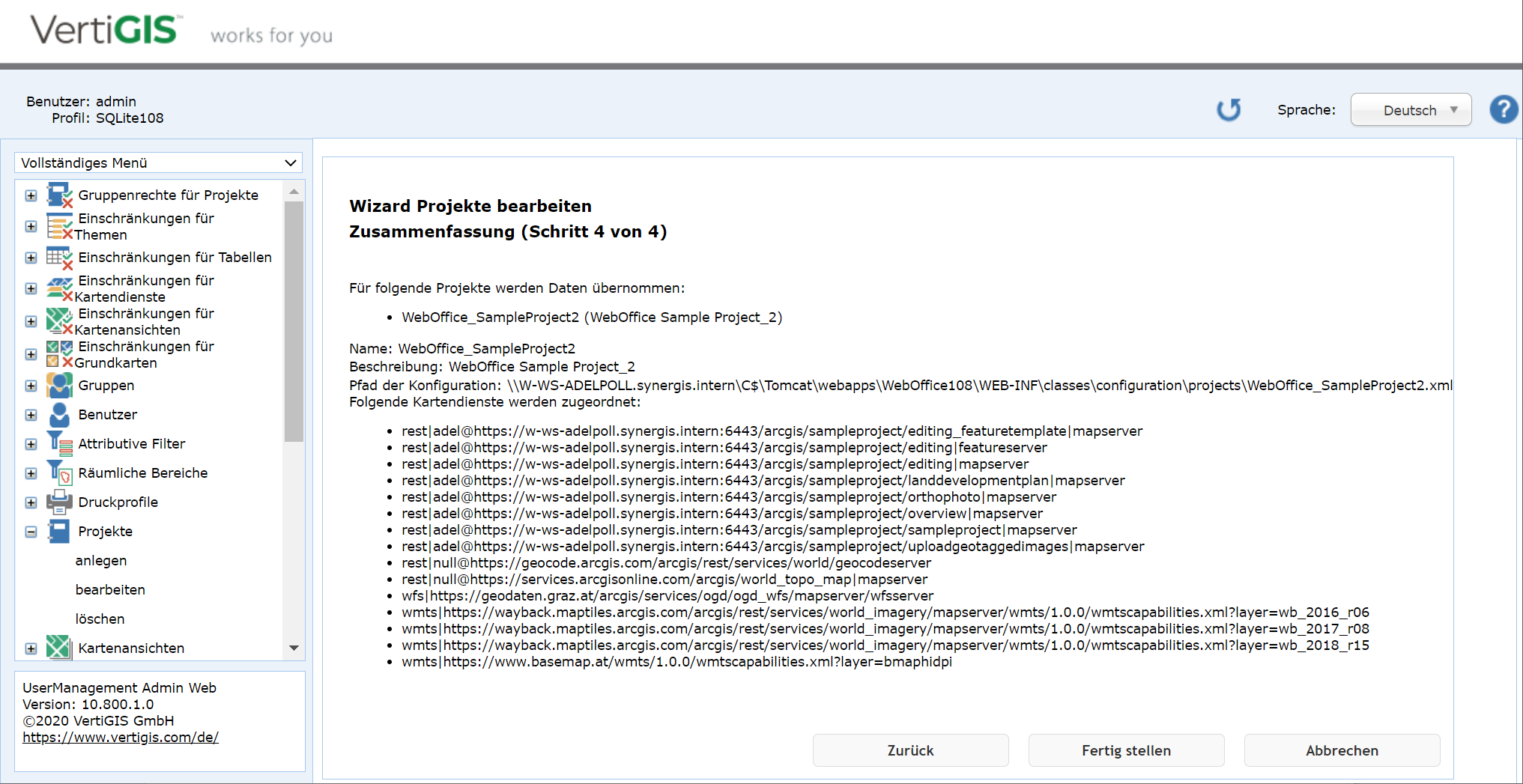Click the Benutzer person icon
This screenshot has width=1523, height=784.
coord(59,415)
